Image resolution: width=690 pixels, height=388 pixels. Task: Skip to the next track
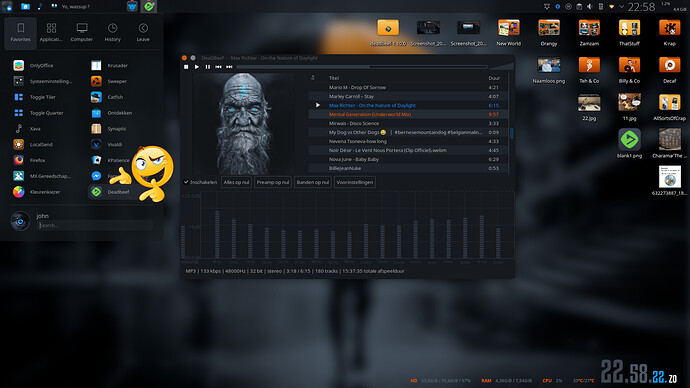[229, 67]
